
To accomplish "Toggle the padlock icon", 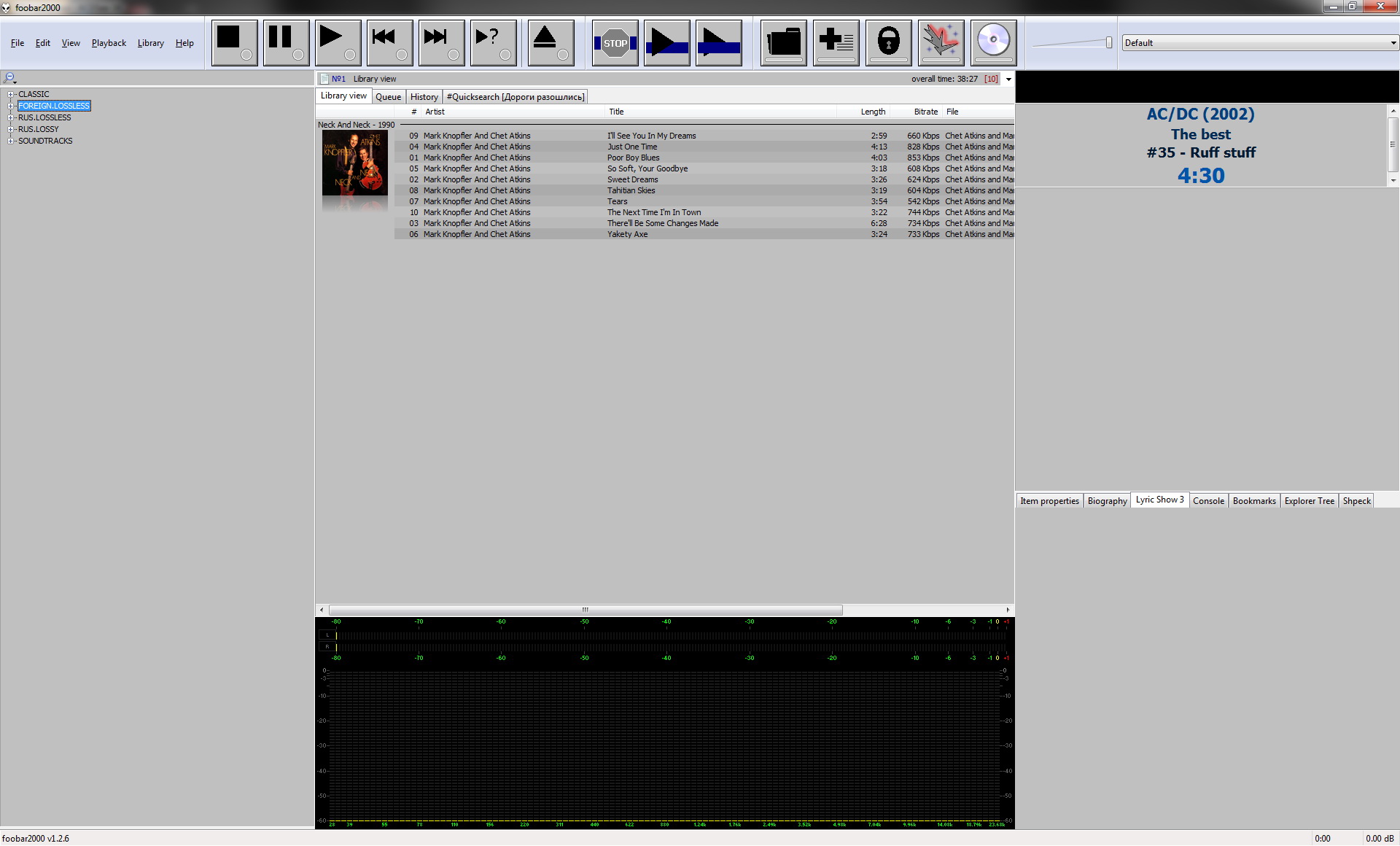I will click(x=888, y=42).
